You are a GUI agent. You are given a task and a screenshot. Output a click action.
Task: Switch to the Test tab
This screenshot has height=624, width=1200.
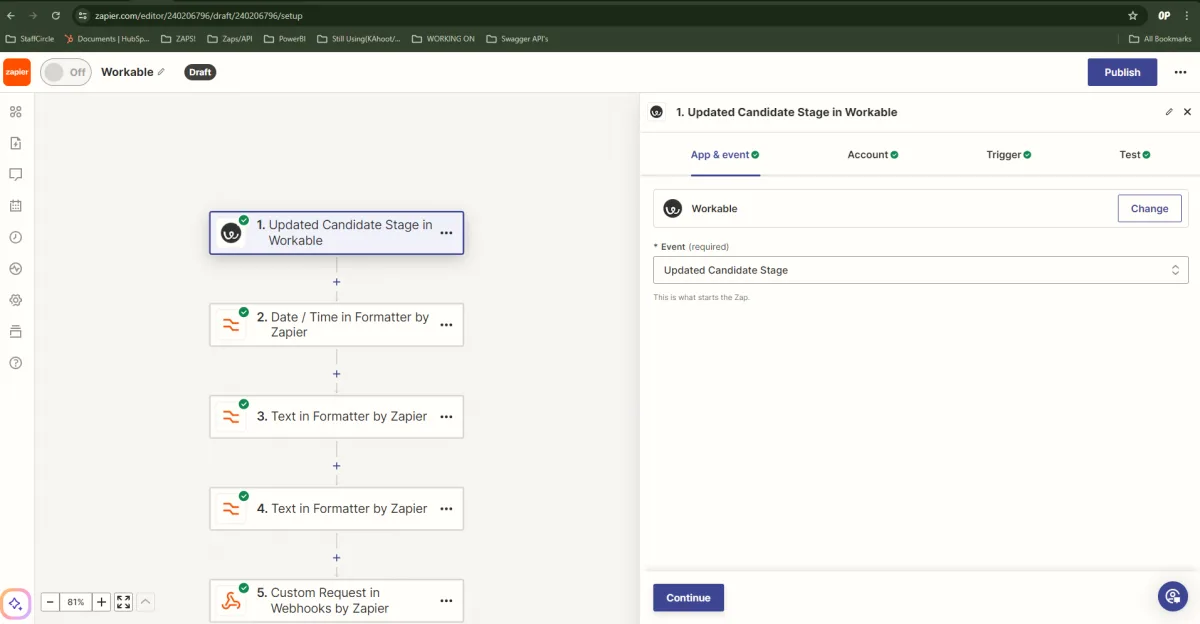[x=1135, y=155]
